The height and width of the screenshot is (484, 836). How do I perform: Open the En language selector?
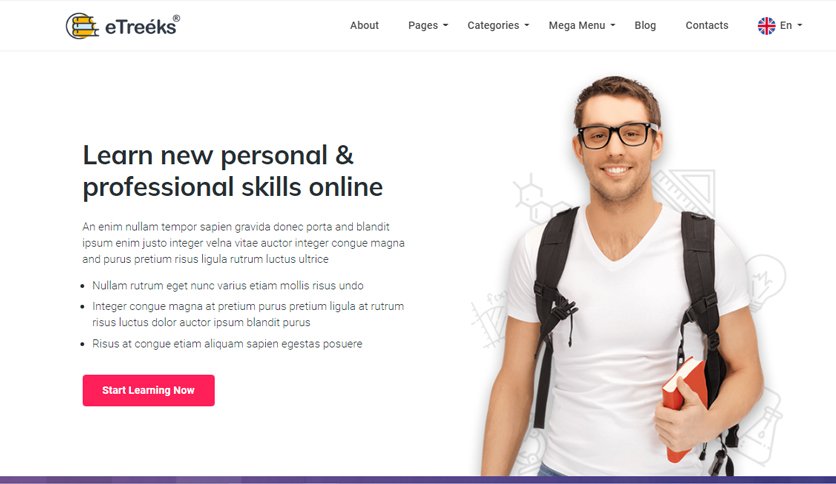(x=791, y=26)
